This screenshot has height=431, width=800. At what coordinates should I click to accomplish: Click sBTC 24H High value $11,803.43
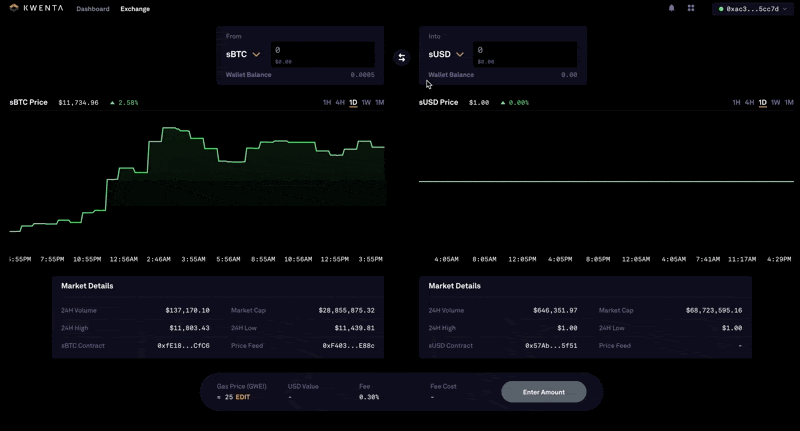click(189, 328)
